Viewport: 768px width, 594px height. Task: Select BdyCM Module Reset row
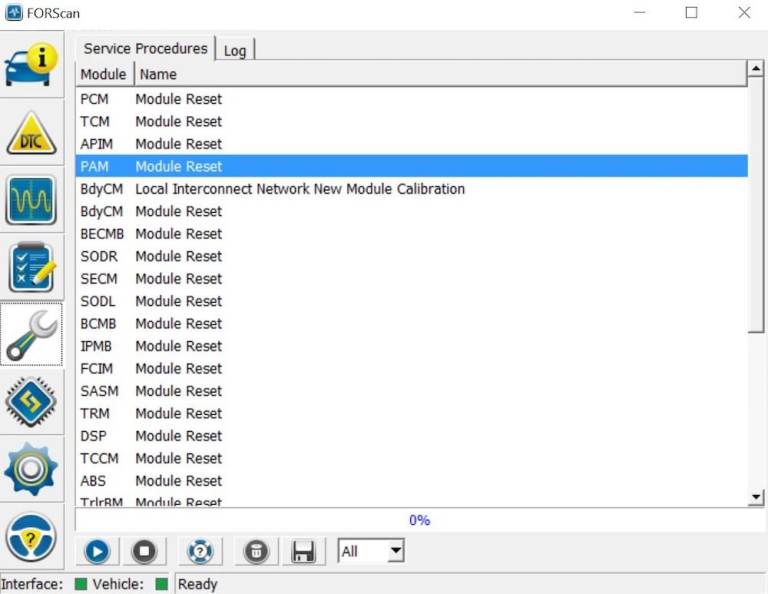pyautogui.click(x=411, y=212)
